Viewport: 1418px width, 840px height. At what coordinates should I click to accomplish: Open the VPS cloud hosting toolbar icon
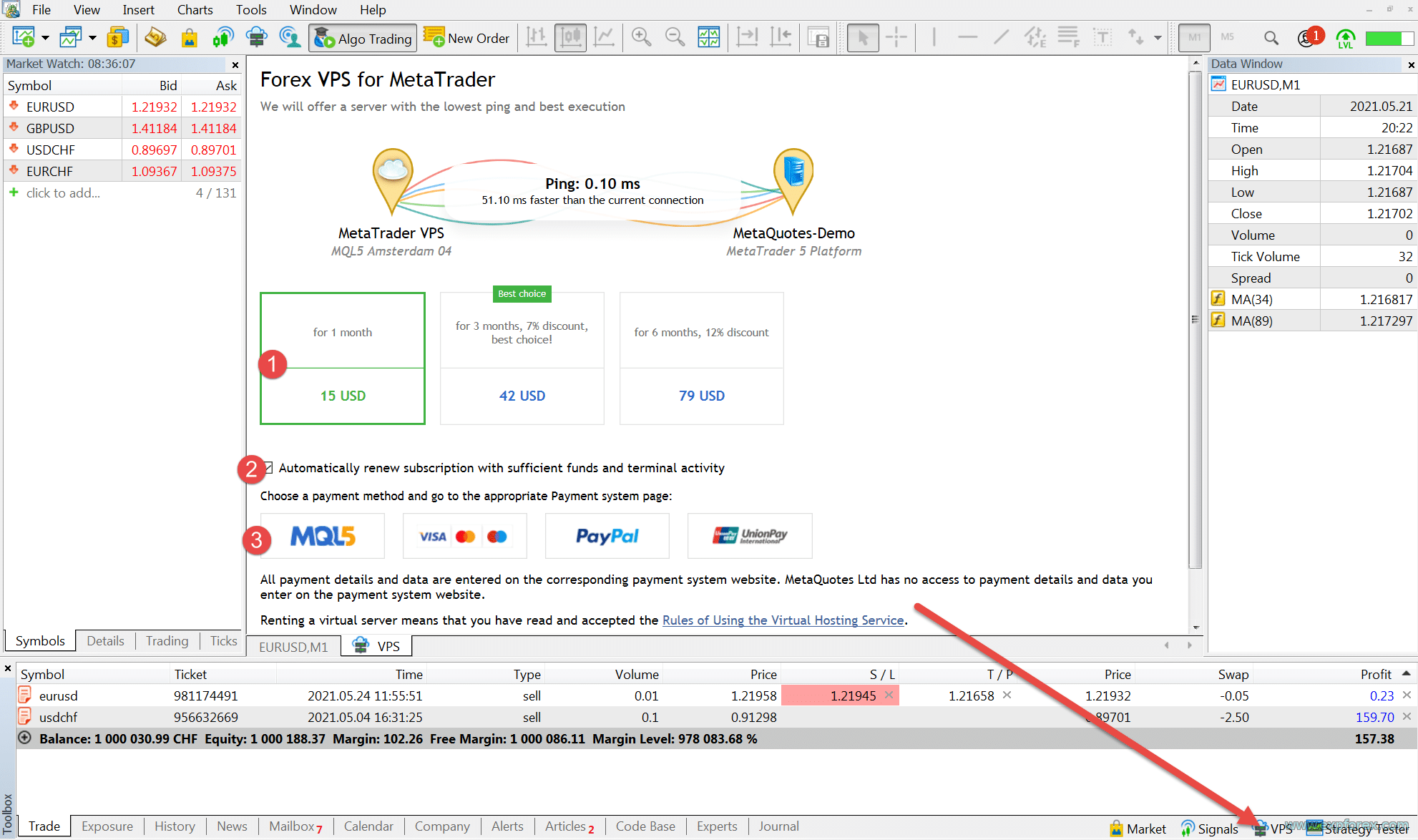[x=256, y=37]
